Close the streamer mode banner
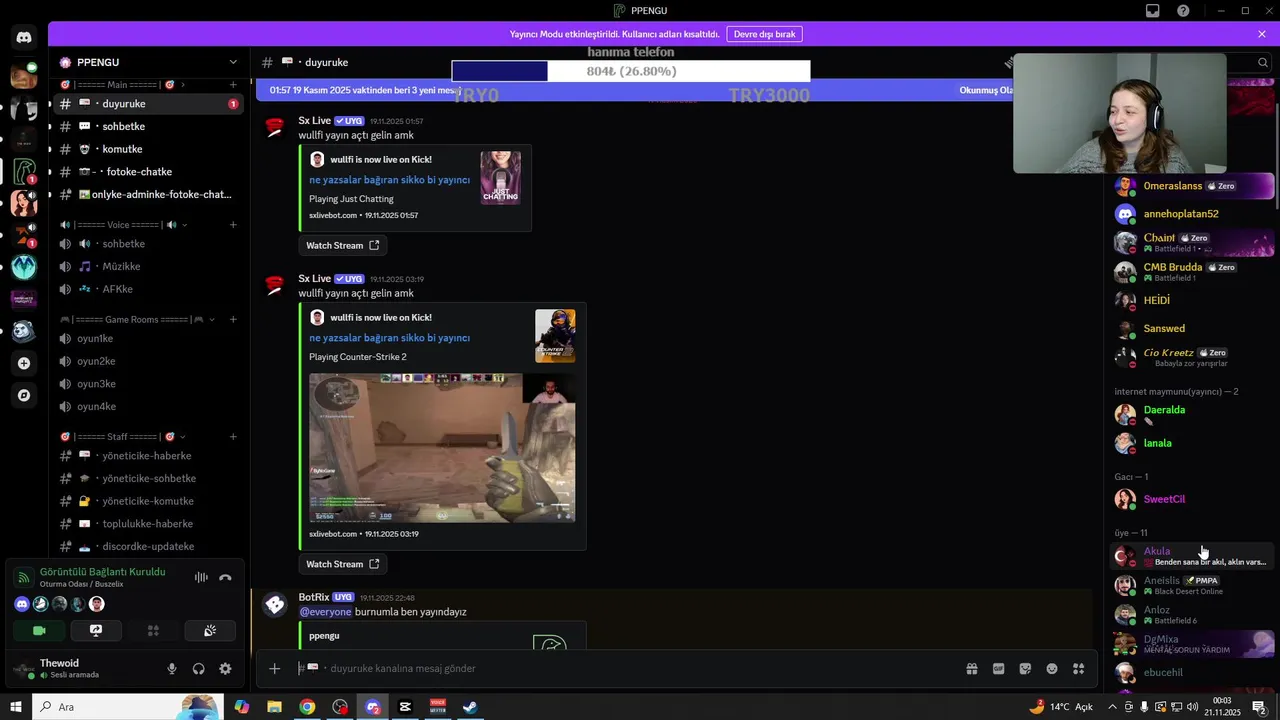The width and height of the screenshot is (1280, 720). [x=1262, y=34]
